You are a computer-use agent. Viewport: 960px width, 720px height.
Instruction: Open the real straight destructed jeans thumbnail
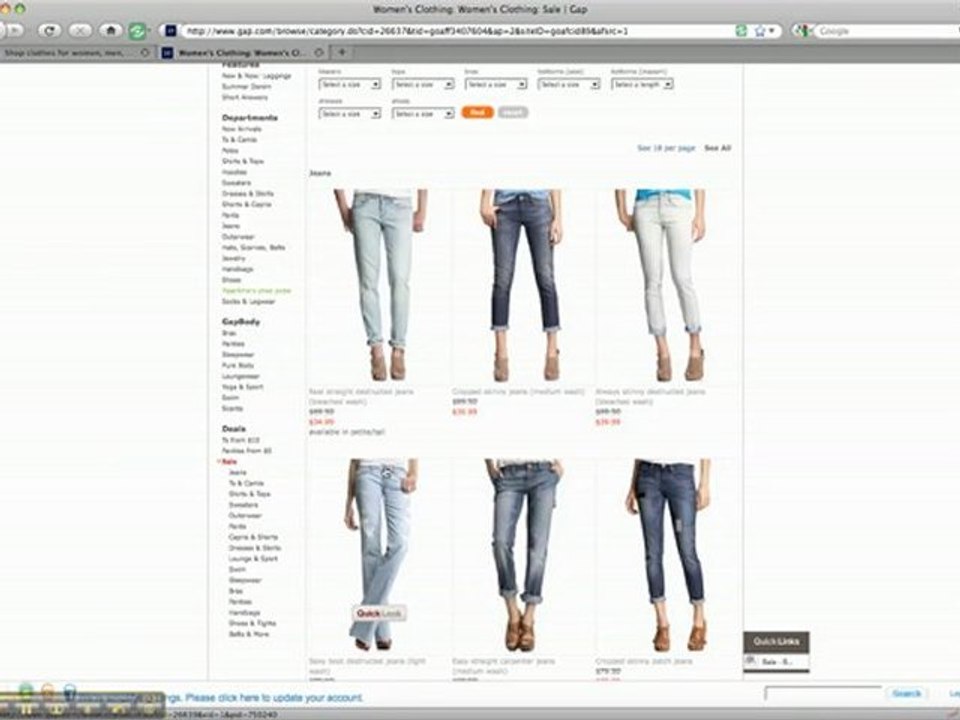[380, 286]
